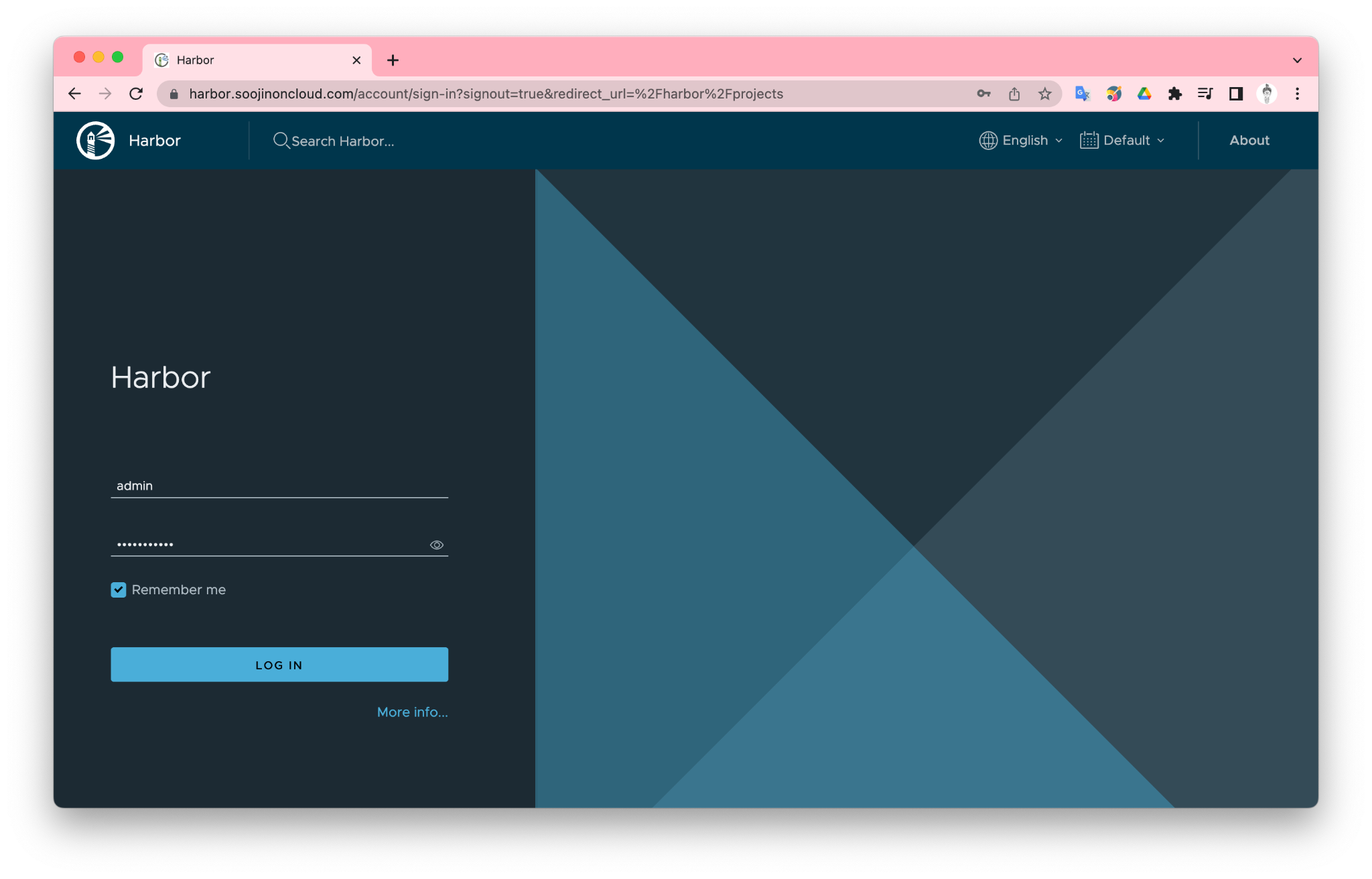
Task: Expand the Default date format dropdown
Action: [1123, 141]
